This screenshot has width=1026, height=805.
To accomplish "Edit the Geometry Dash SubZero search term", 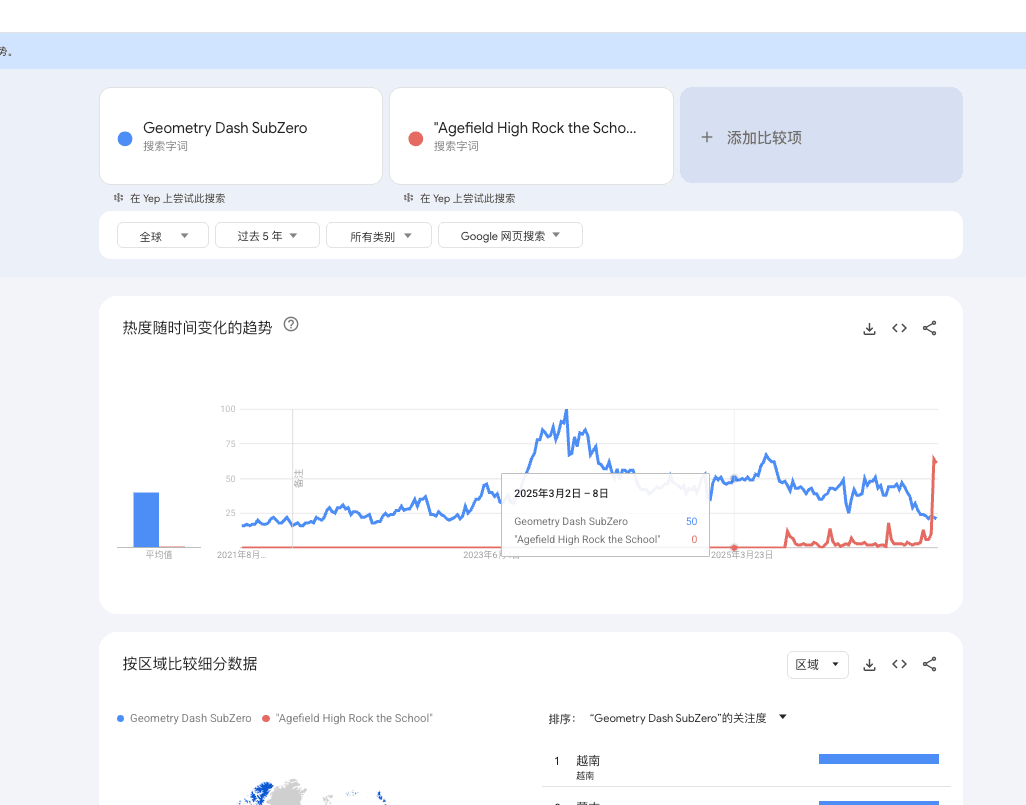I will pos(241,136).
